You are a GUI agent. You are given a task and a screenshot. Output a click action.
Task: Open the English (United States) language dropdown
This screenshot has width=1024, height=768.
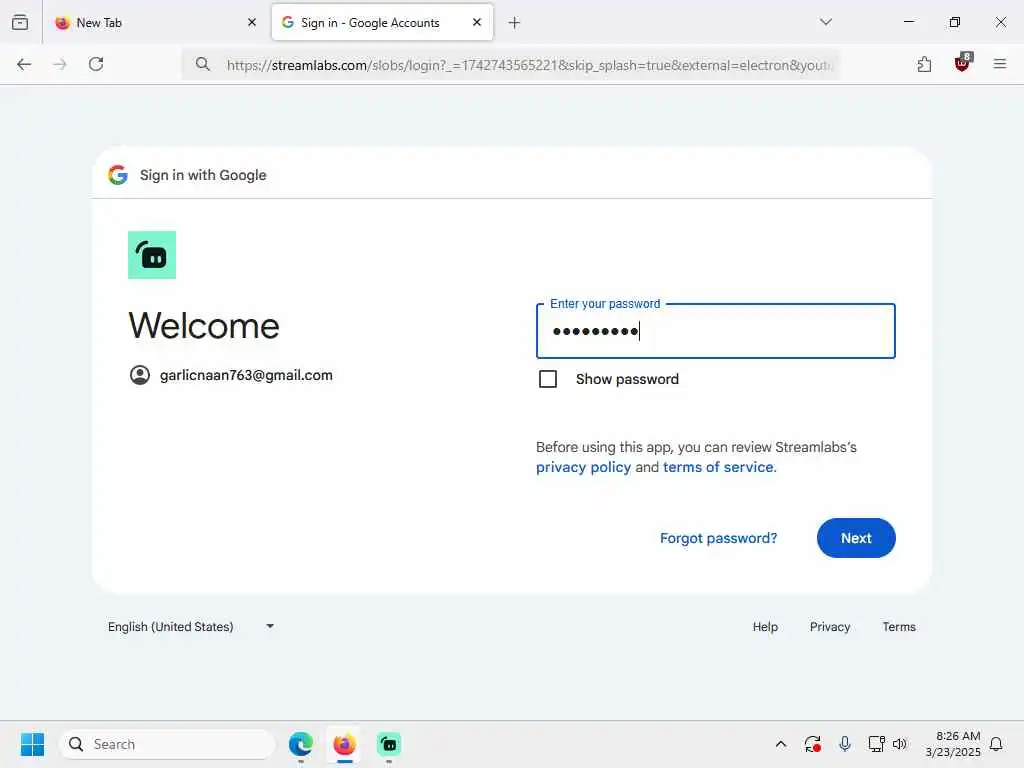191,627
